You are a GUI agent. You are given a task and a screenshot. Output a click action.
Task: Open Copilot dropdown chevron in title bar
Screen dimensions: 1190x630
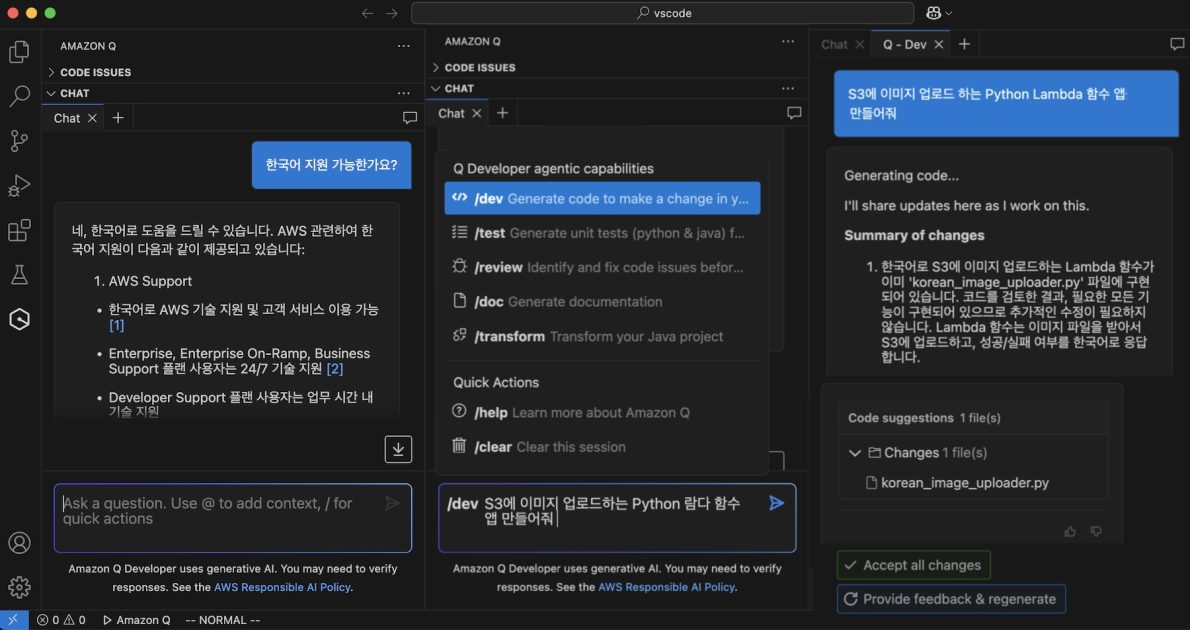(949, 13)
